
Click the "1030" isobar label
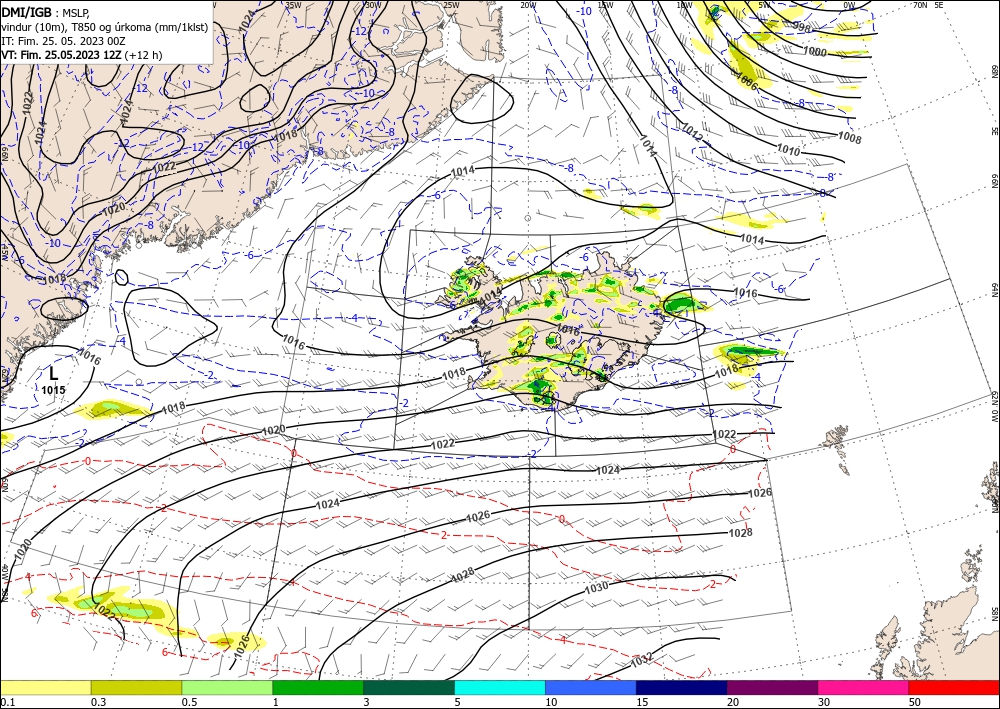point(596,587)
